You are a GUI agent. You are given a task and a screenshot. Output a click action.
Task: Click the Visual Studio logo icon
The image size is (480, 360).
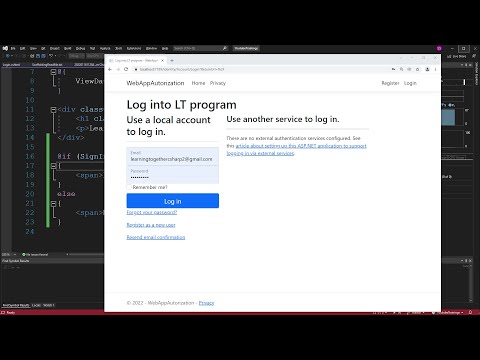coord(5,48)
